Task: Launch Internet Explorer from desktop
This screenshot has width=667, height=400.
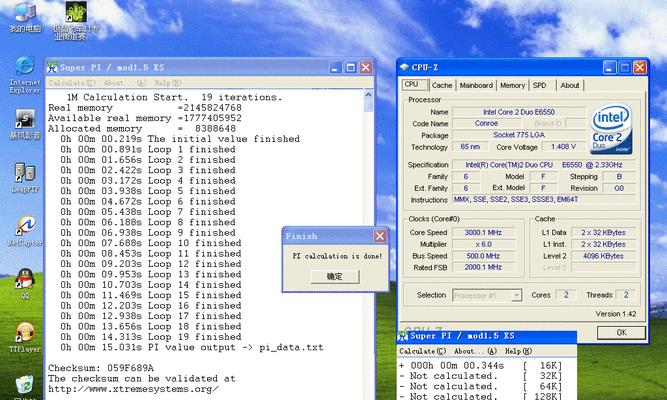Action: click(25, 75)
